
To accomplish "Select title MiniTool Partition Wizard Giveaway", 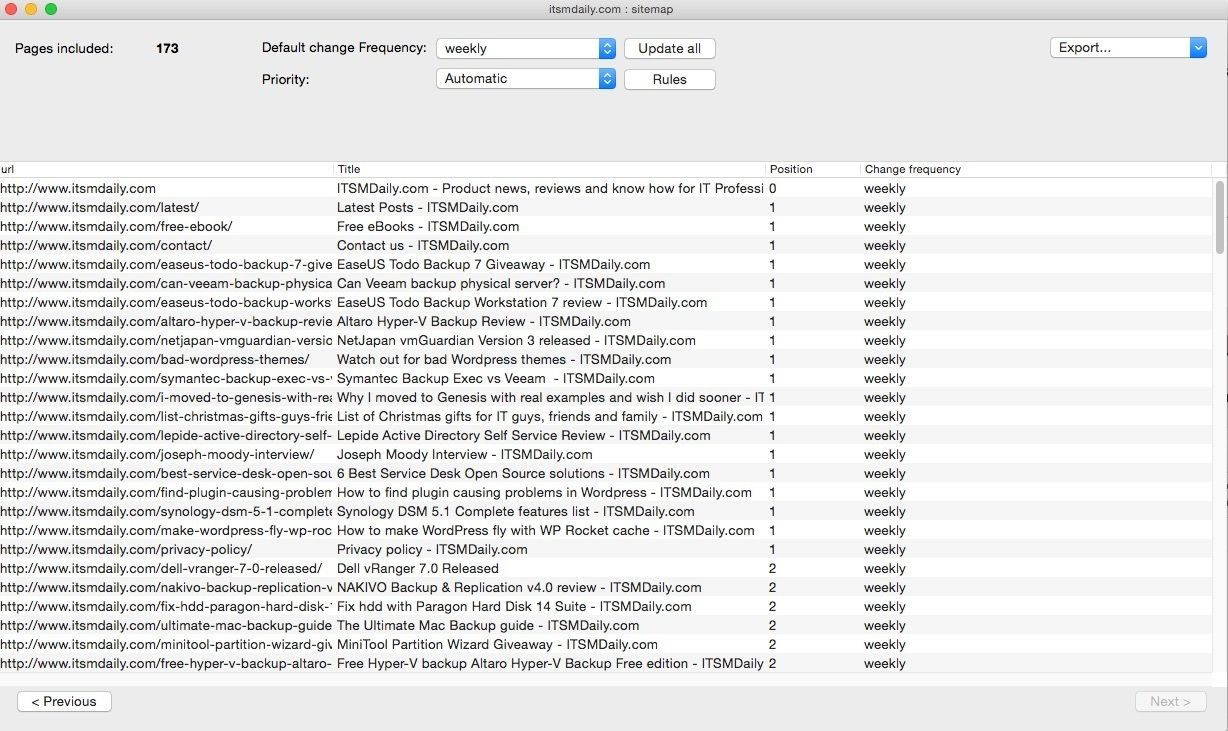I will tap(497, 644).
